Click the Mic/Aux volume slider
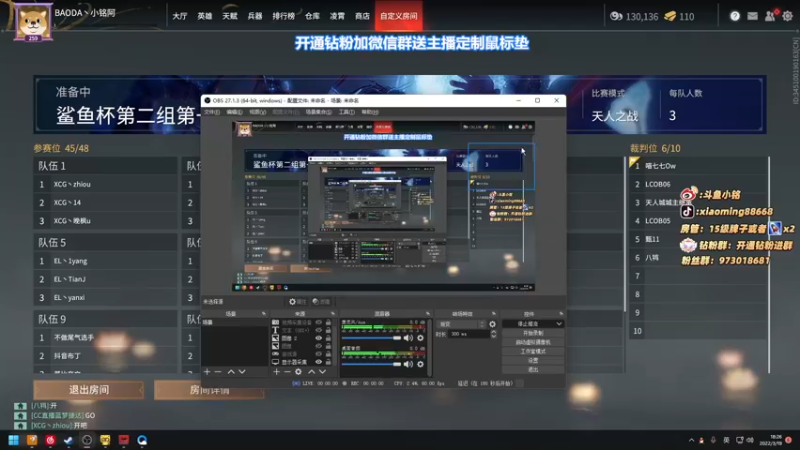Viewport: 800px width, 450px height. point(371,338)
